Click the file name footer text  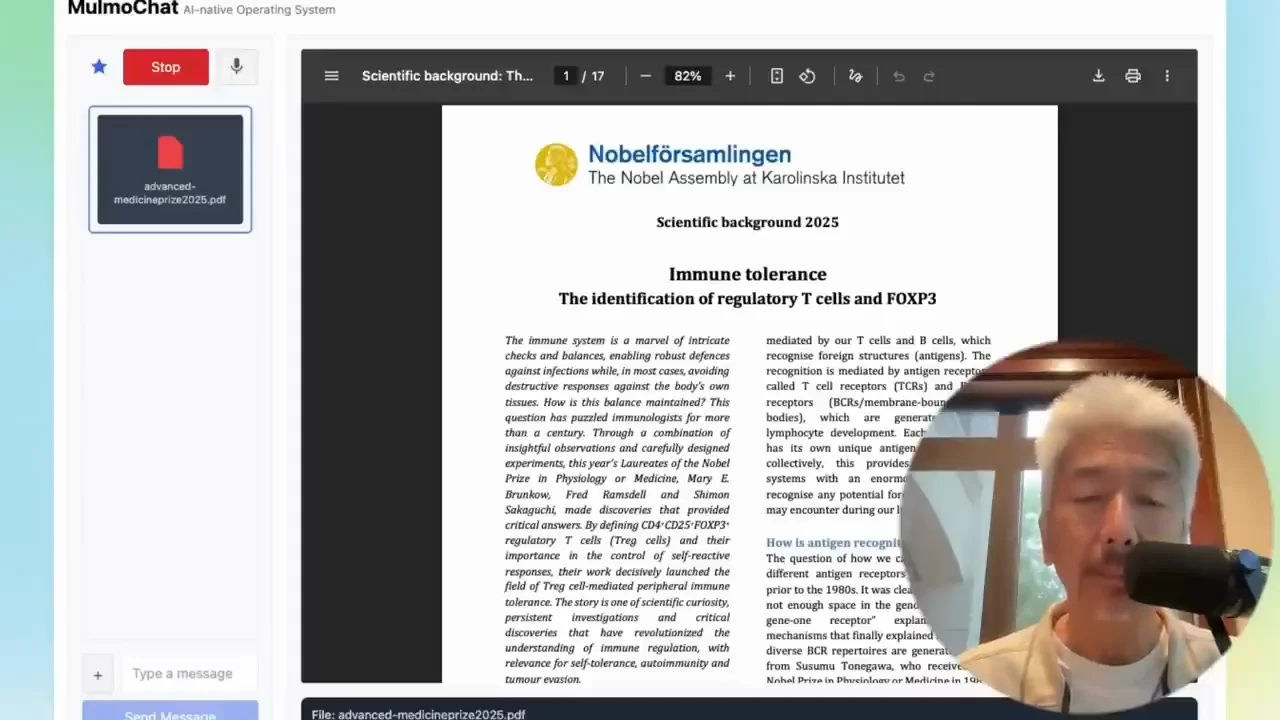pyautogui.click(x=418, y=714)
